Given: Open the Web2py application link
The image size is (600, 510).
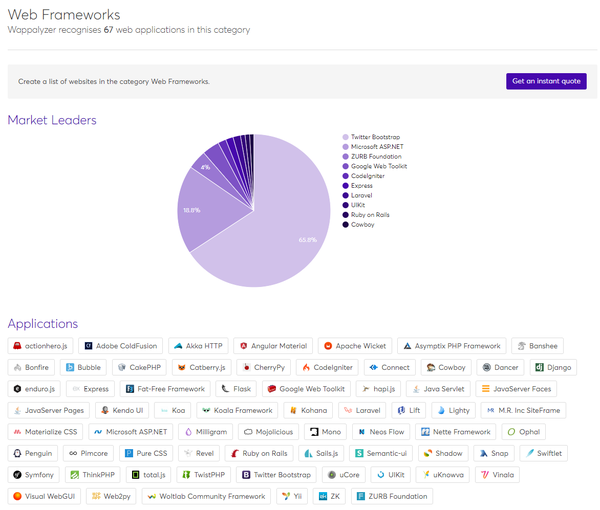Looking at the screenshot, I should coord(111,496).
